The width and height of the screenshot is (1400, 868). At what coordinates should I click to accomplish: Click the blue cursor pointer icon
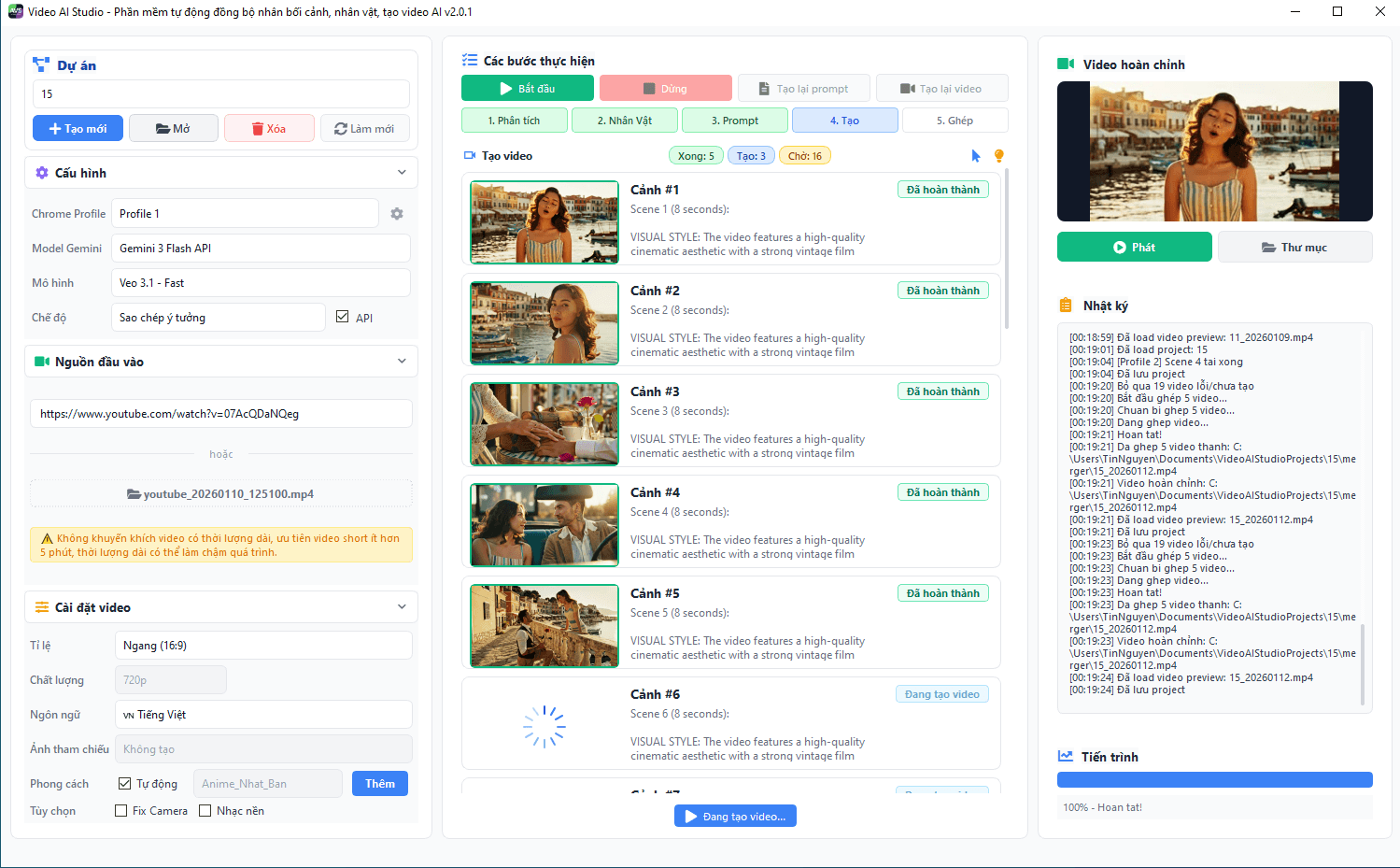(976, 156)
